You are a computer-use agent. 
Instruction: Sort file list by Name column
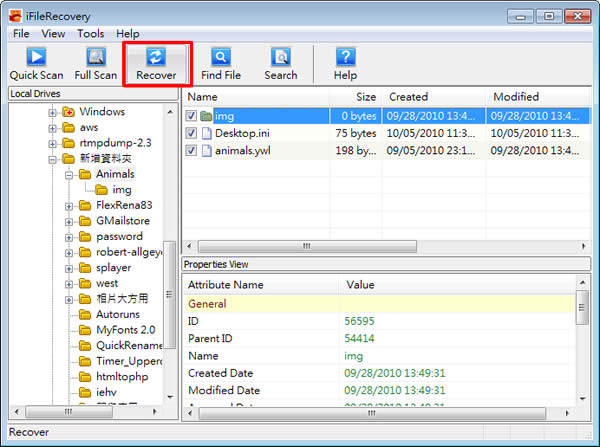point(256,97)
